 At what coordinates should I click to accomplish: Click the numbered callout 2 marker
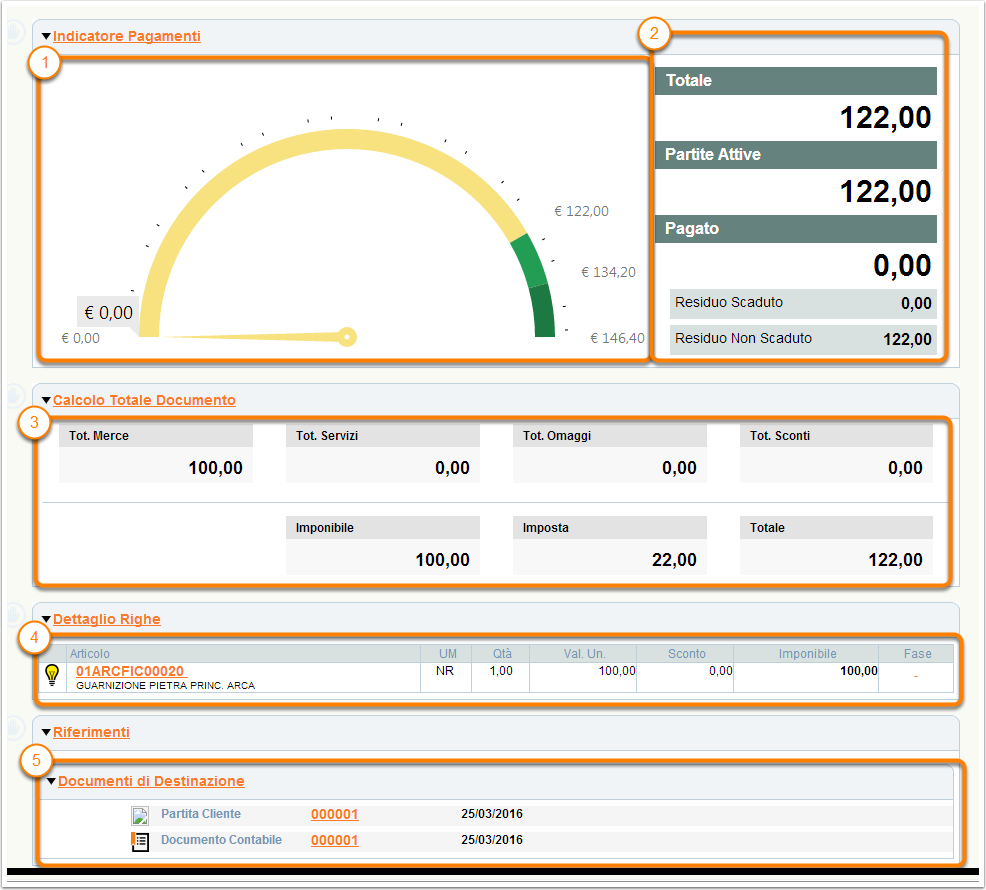coord(653,34)
